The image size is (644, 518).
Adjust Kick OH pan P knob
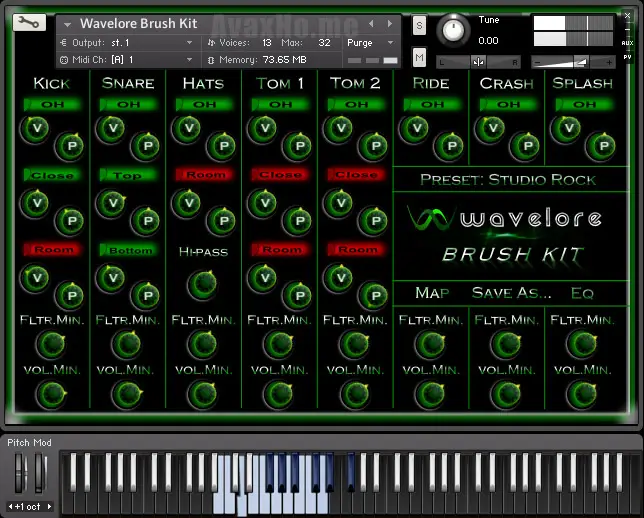click(x=70, y=146)
